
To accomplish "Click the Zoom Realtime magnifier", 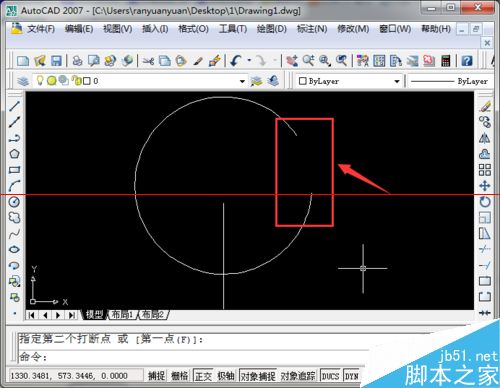I will (309, 61).
